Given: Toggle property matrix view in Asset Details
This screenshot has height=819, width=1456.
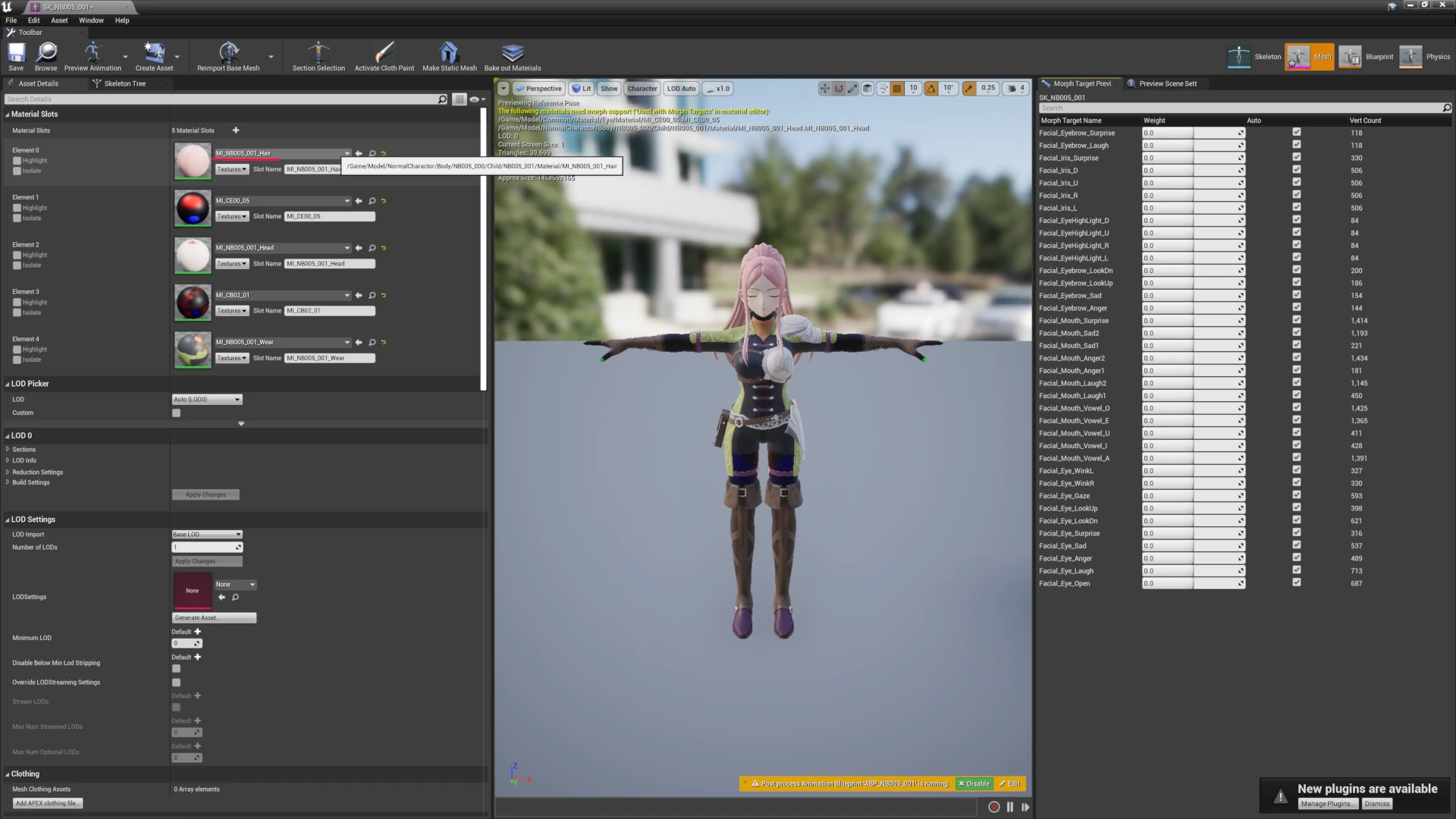Looking at the screenshot, I should coord(459,99).
